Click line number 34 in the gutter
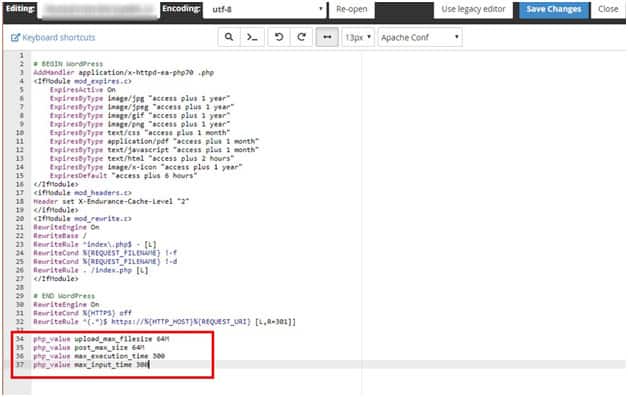 [20, 339]
